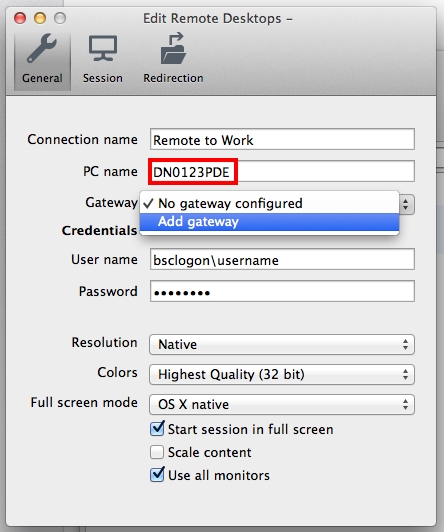
Task: Open the Full screen mode dropdown
Action: click(x=282, y=404)
